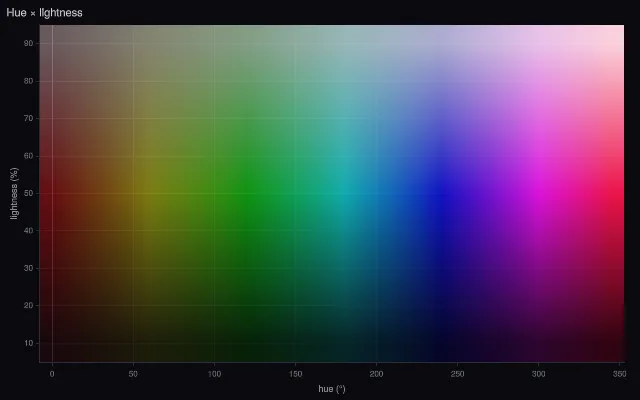The width and height of the screenshot is (640, 400).
Task: Click the 0 tick label on the hue axis
Action: (x=52, y=374)
